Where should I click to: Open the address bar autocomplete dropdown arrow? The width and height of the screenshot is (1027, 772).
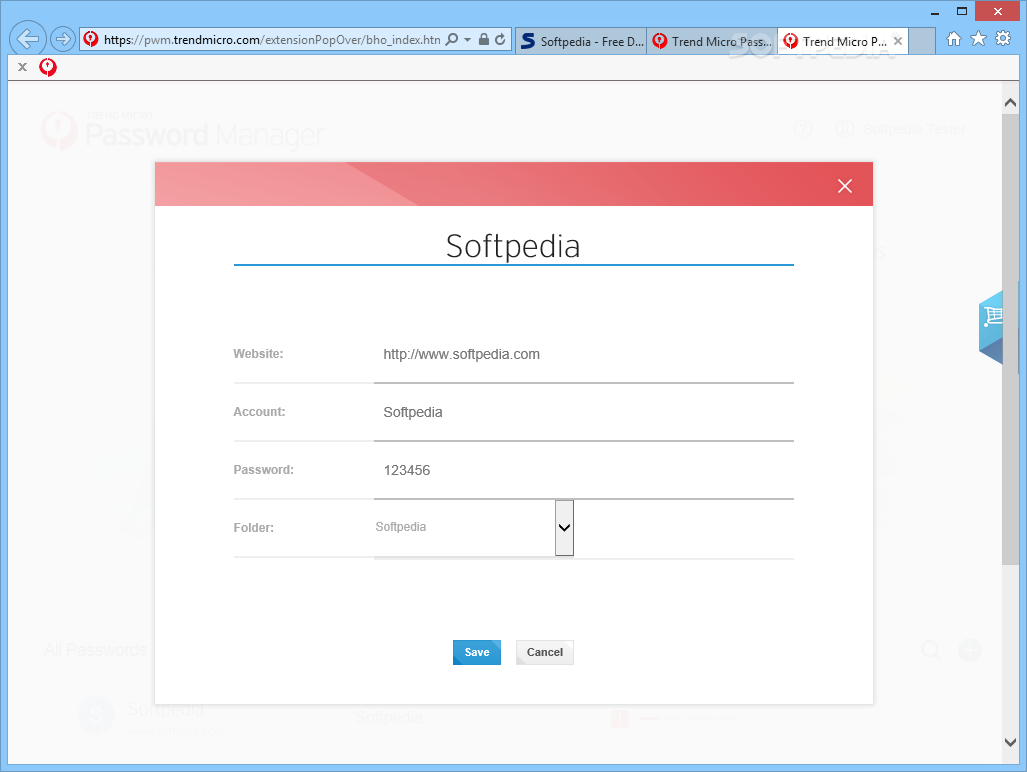(x=468, y=39)
